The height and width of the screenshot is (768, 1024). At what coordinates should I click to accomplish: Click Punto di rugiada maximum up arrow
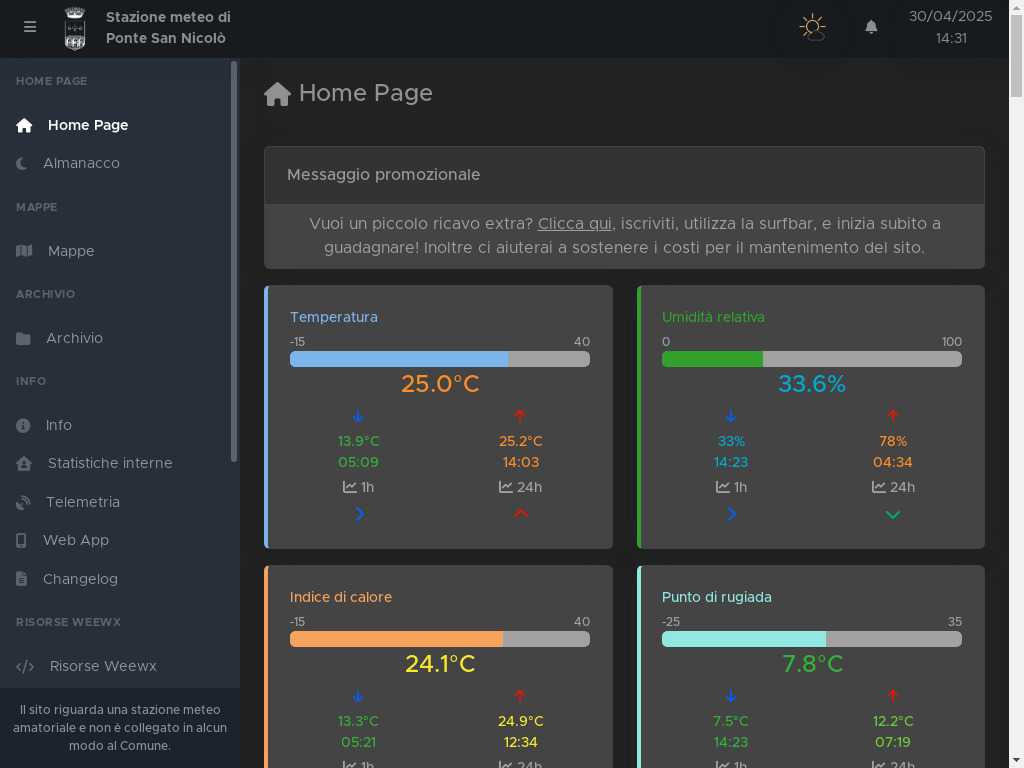tap(893, 696)
